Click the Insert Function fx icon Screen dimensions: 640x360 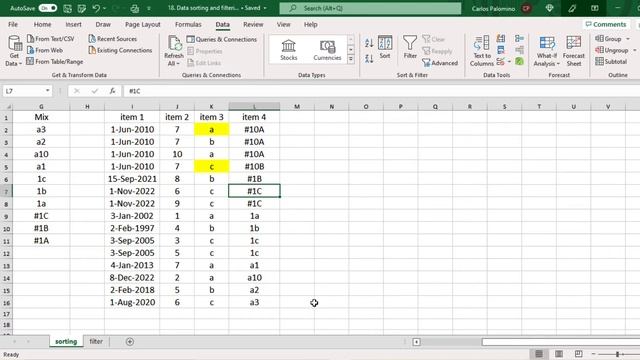tap(112, 91)
